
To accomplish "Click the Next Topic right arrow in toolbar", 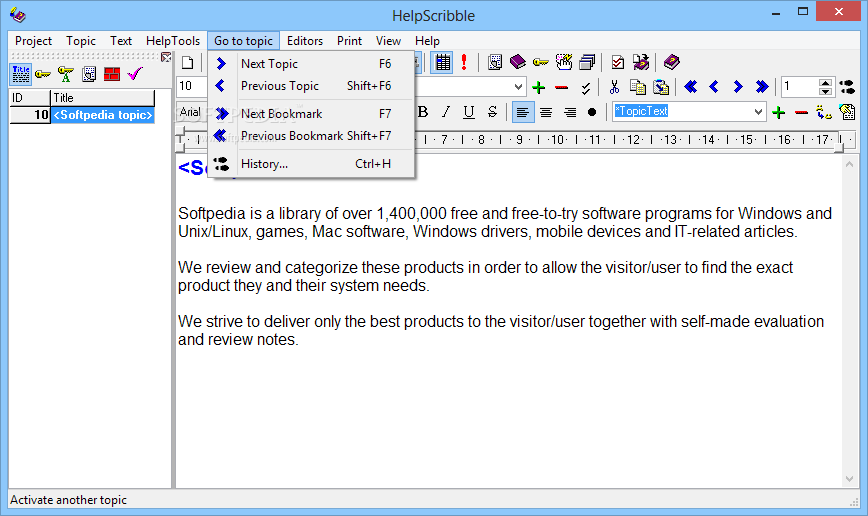I will point(737,86).
